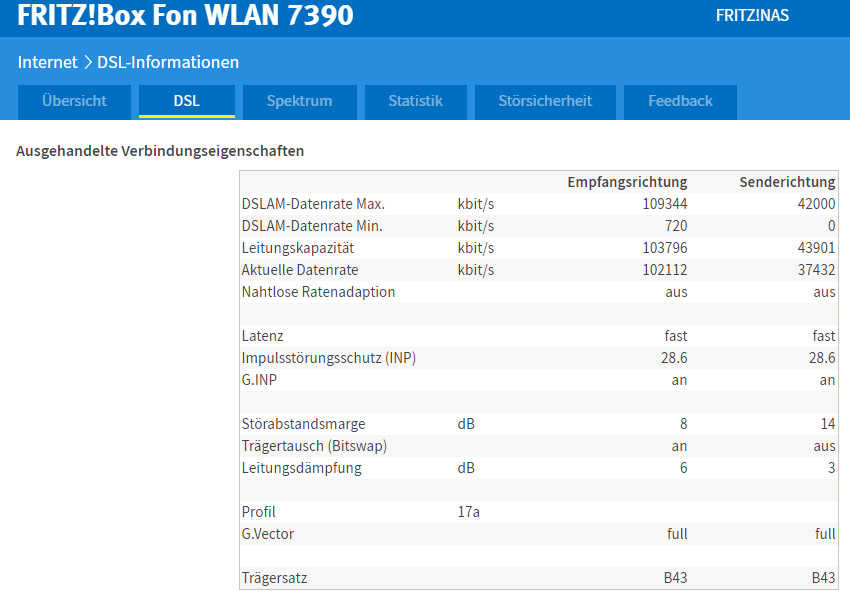Select the DSL tab
850x599 pixels.
[x=186, y=101]
